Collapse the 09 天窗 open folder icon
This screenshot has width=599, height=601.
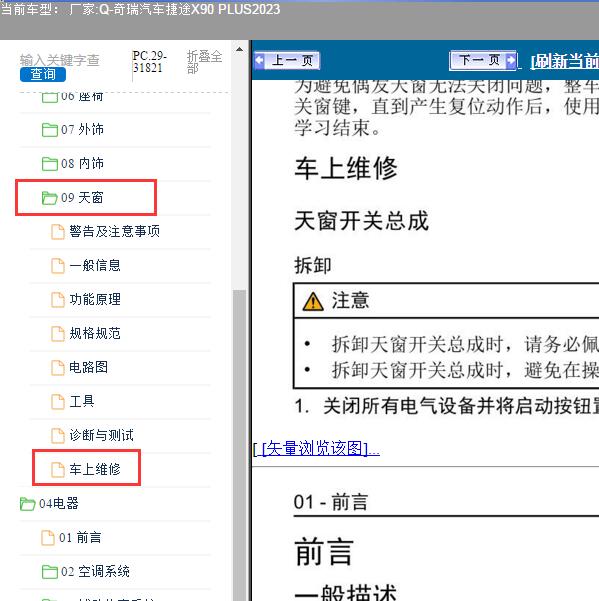49,198
